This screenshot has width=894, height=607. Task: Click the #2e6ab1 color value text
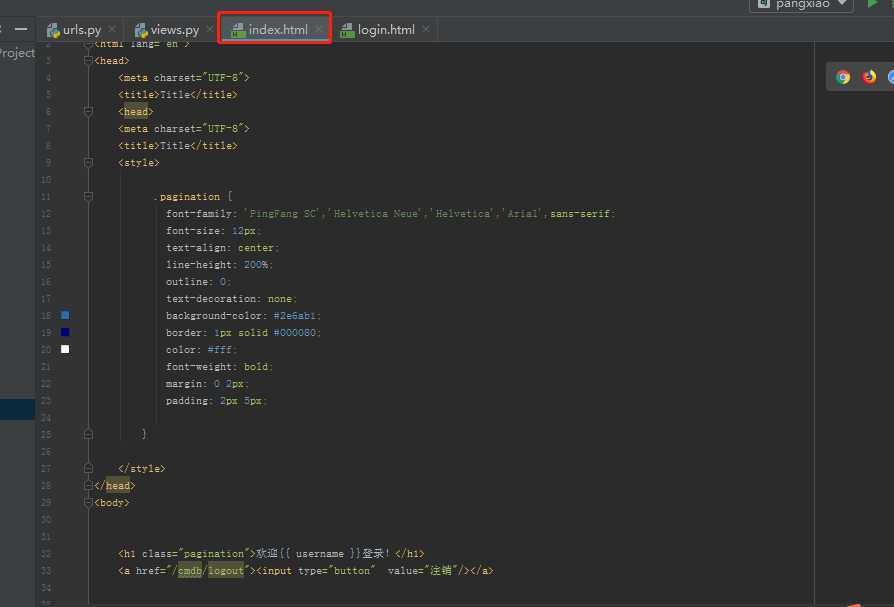295,316
